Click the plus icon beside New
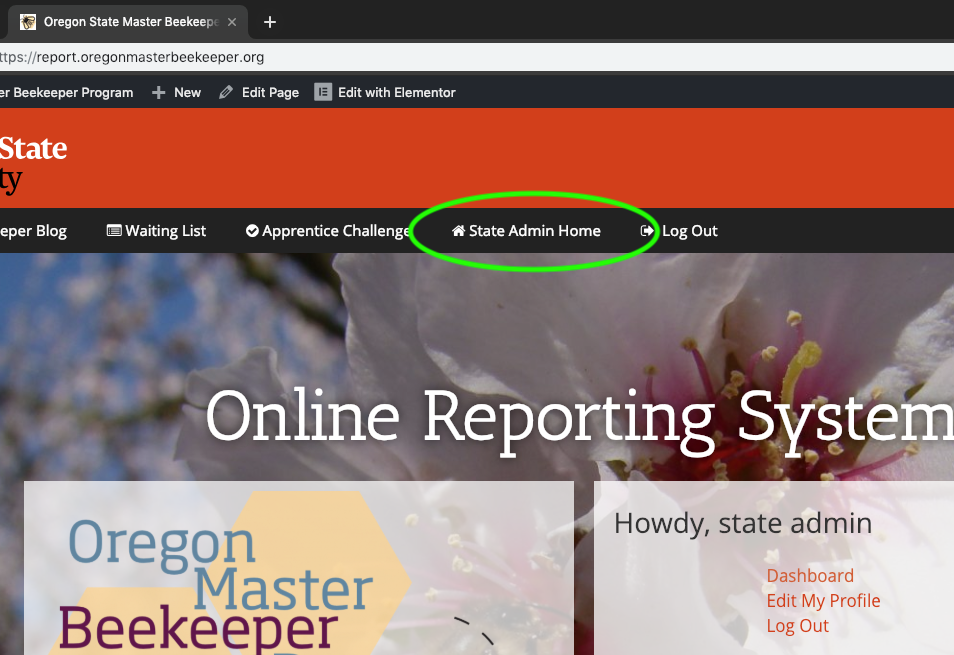The width and height of the screenshot is (954, 655). [158, 92]
